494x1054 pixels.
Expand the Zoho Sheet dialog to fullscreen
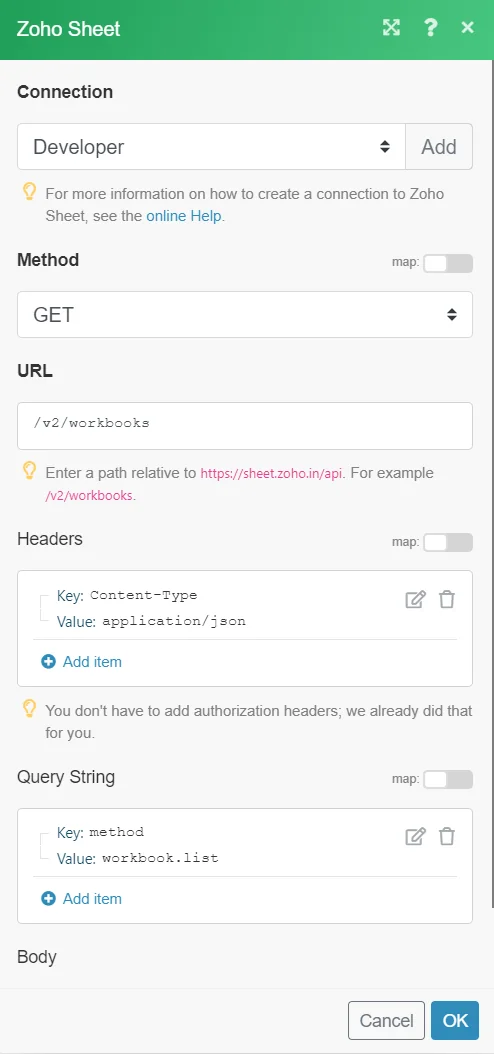[391, 28]
